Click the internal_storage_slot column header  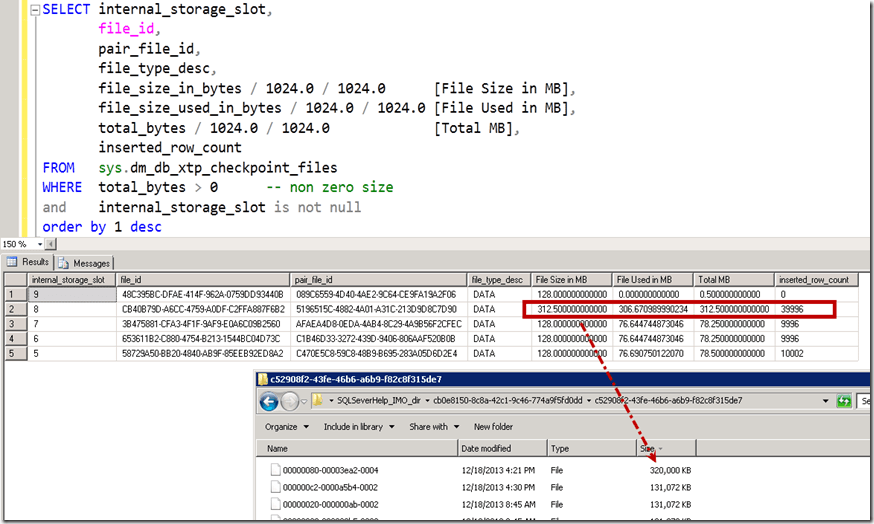(68, 280)
